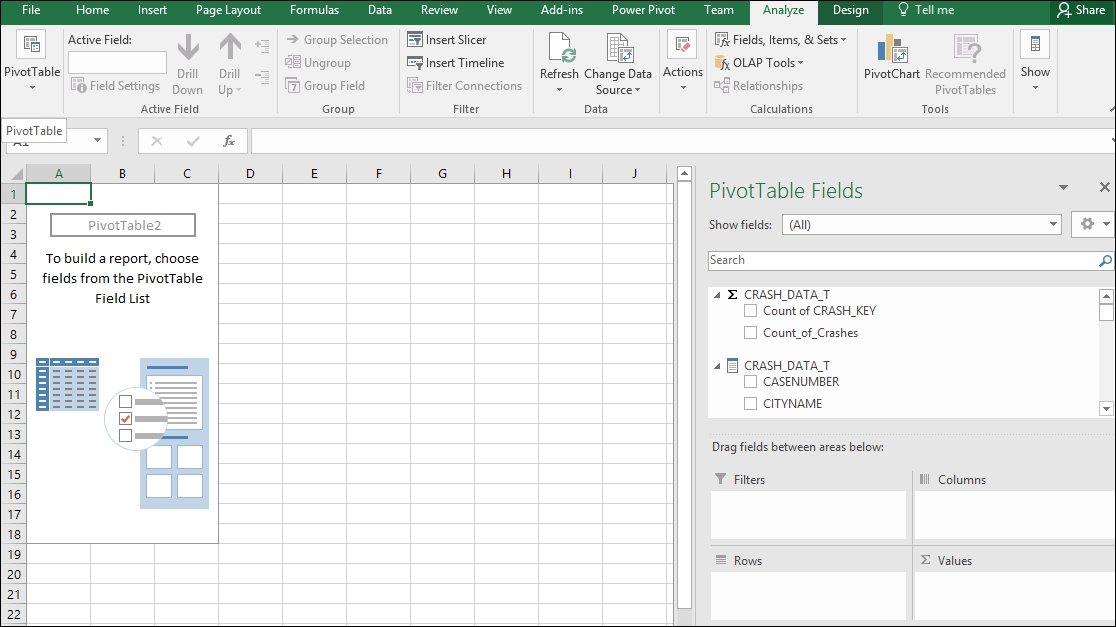Click the Insert Function fx button
1116x627 pixels.
click(x=228, y=141)
